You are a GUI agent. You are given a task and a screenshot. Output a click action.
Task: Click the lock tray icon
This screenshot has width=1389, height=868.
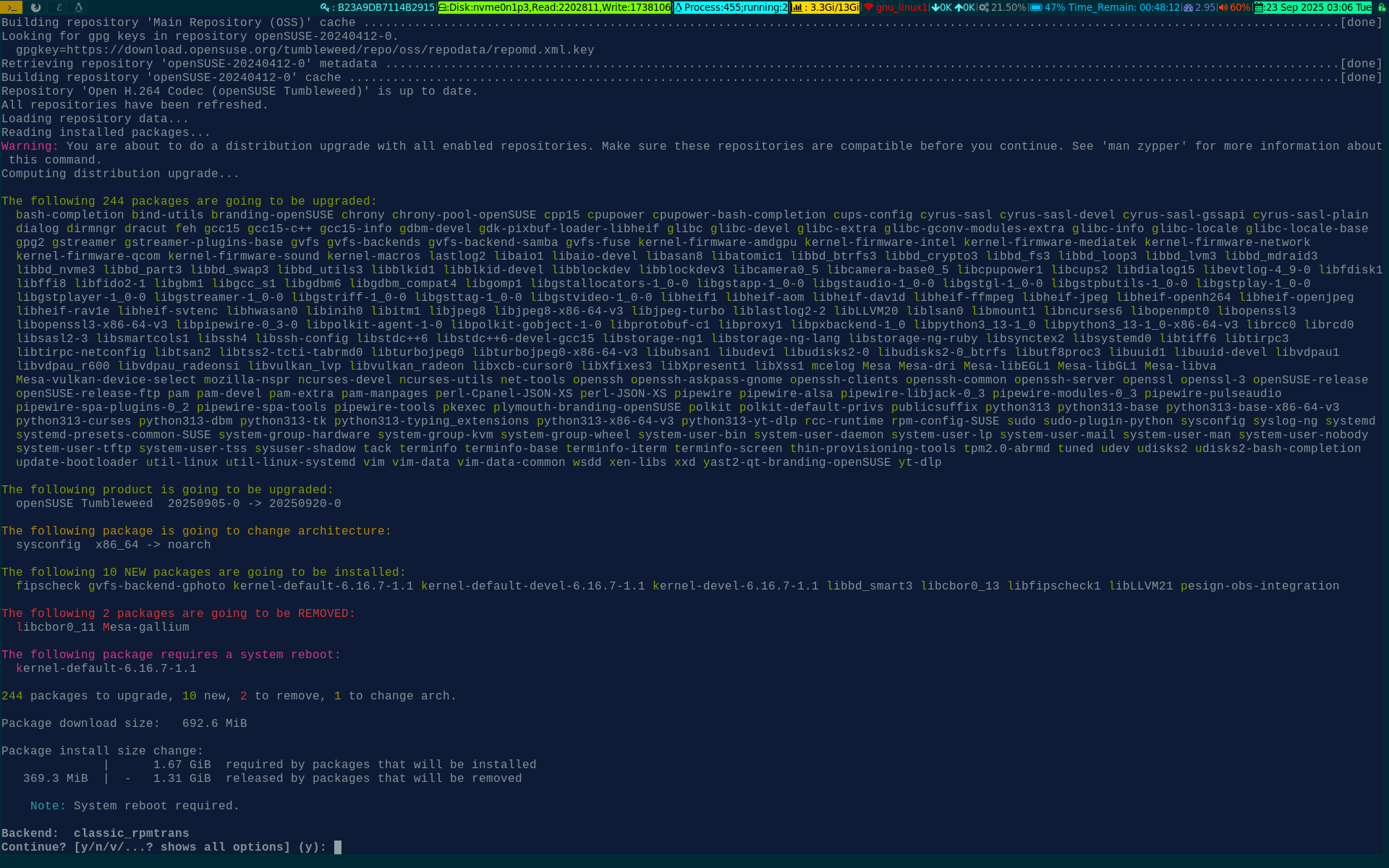coord(1381,7)
